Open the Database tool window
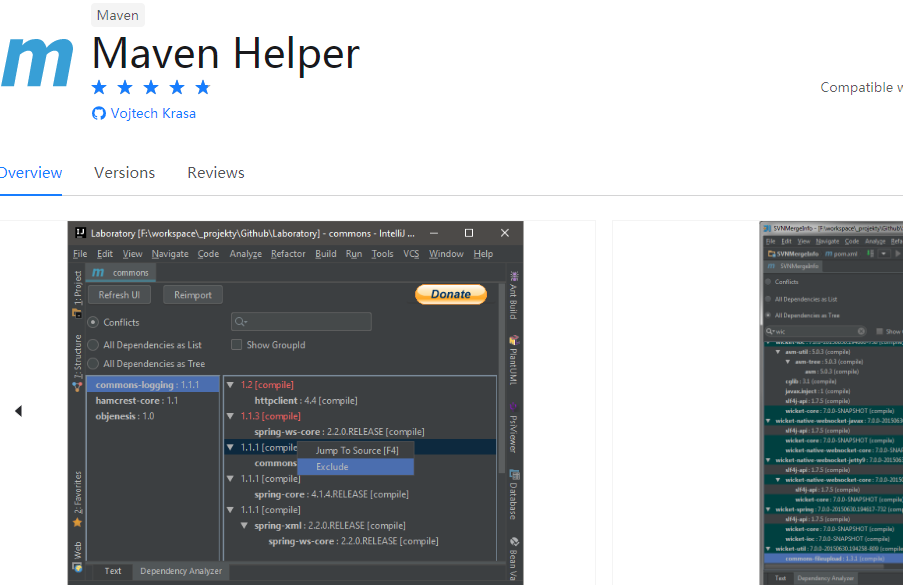 click(514, 495)
